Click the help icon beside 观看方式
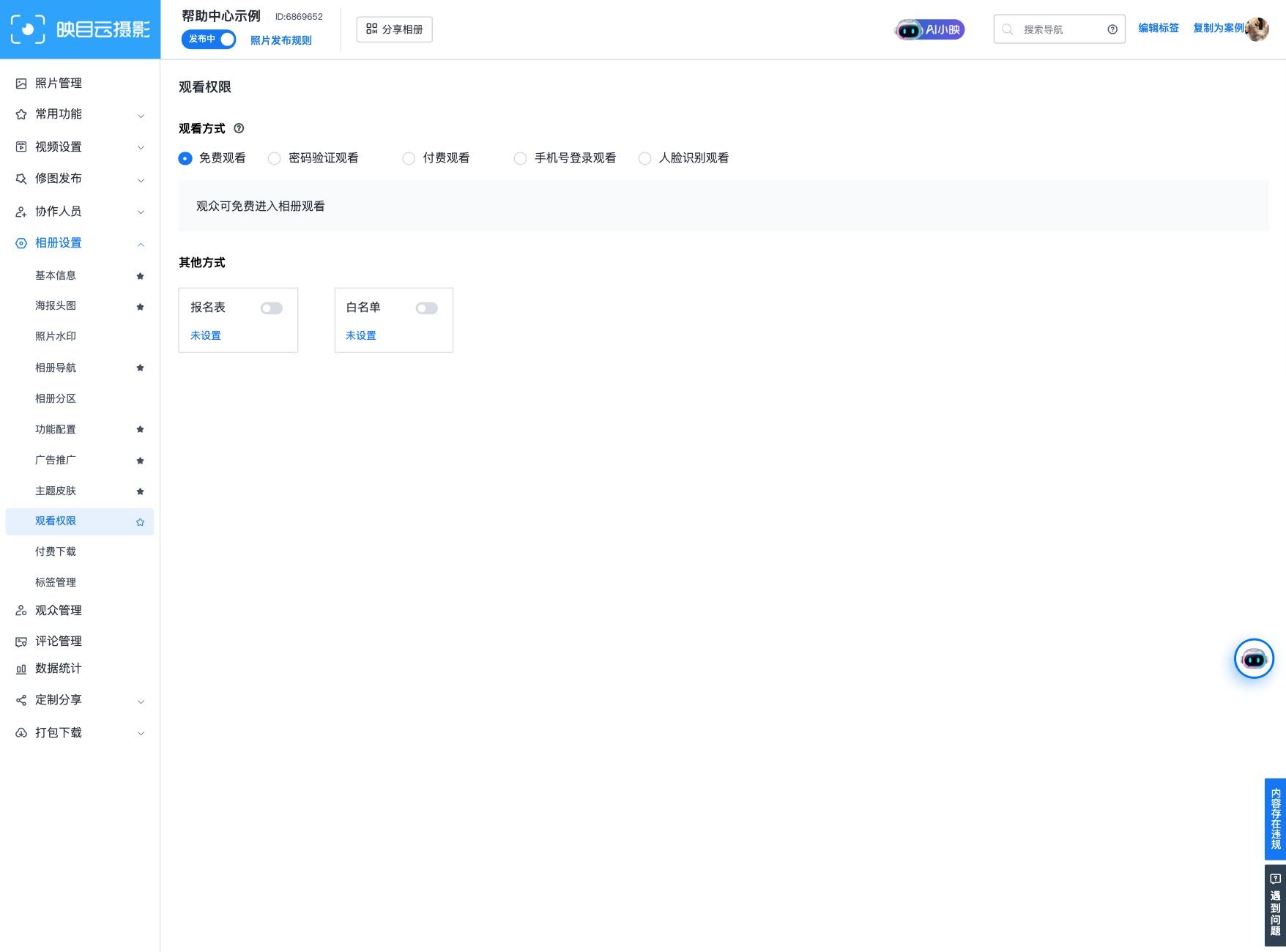The image size is (1286, 952). click(239, 128)
